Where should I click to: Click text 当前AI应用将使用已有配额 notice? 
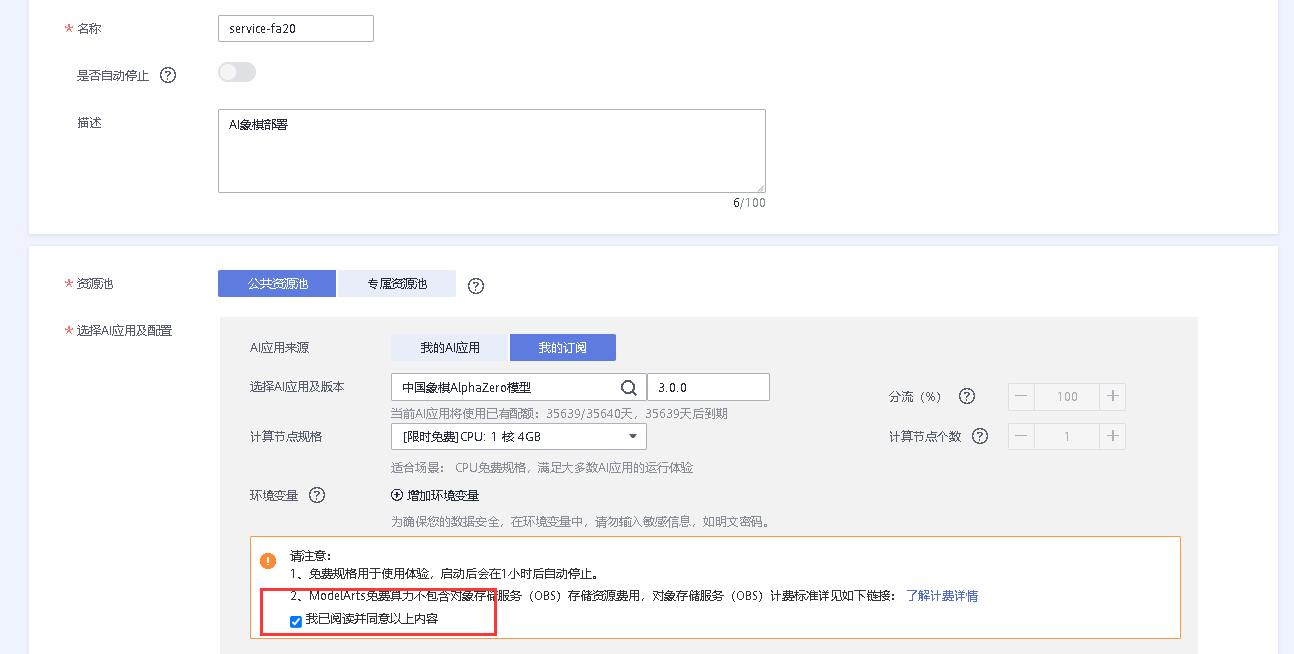pos(559,413)
